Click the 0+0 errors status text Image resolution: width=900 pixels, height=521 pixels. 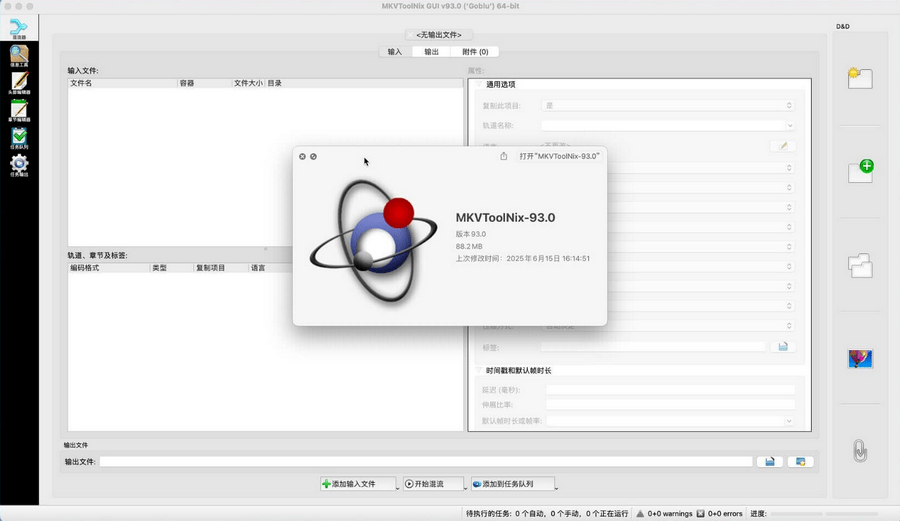725,514
